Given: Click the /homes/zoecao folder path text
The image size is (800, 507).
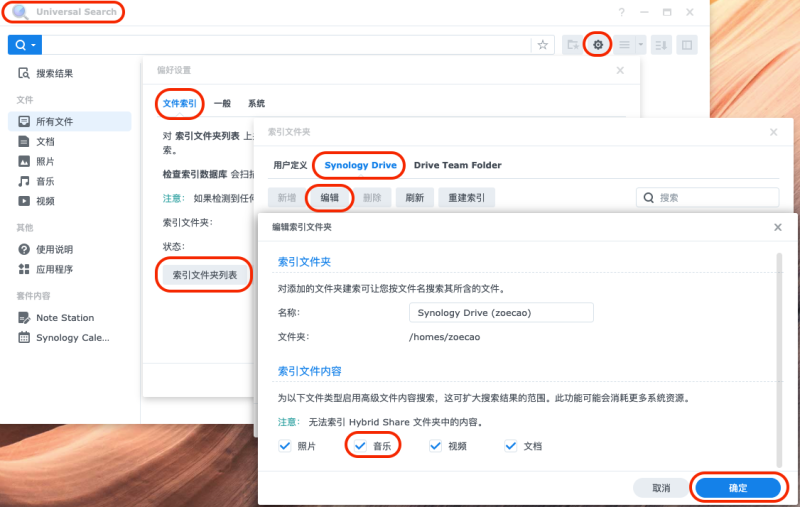Looking at the screenshot, I should coord(444,337).
